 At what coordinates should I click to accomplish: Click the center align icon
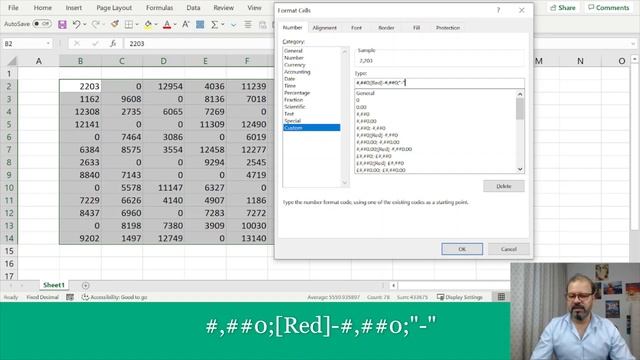[247, 24]
